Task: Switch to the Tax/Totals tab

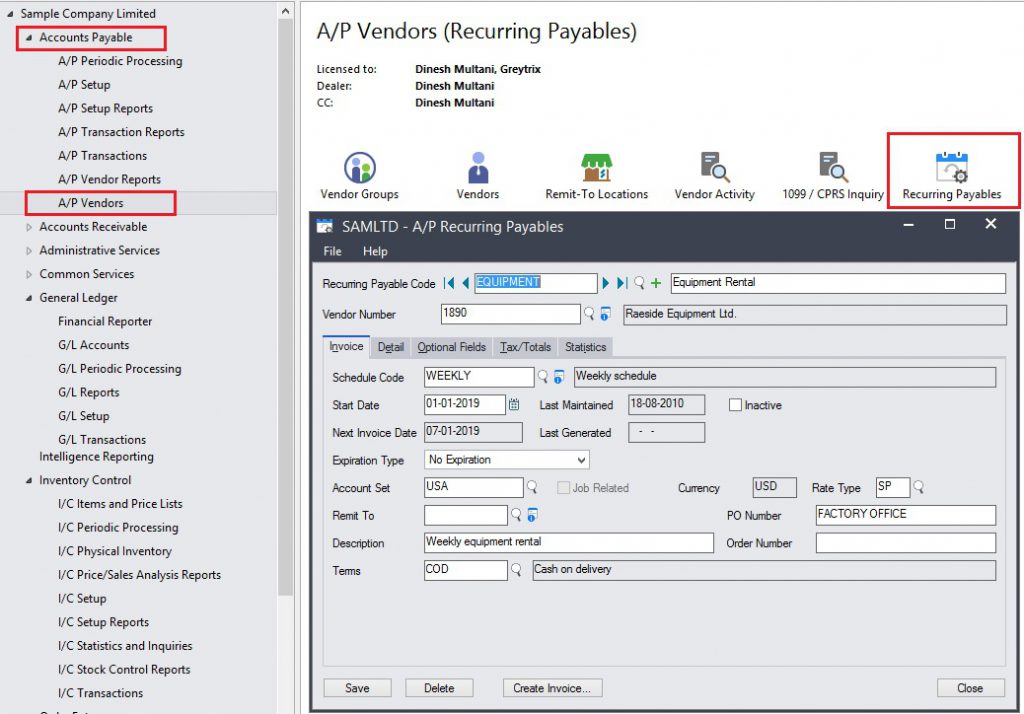Action: tap(525, 346)
